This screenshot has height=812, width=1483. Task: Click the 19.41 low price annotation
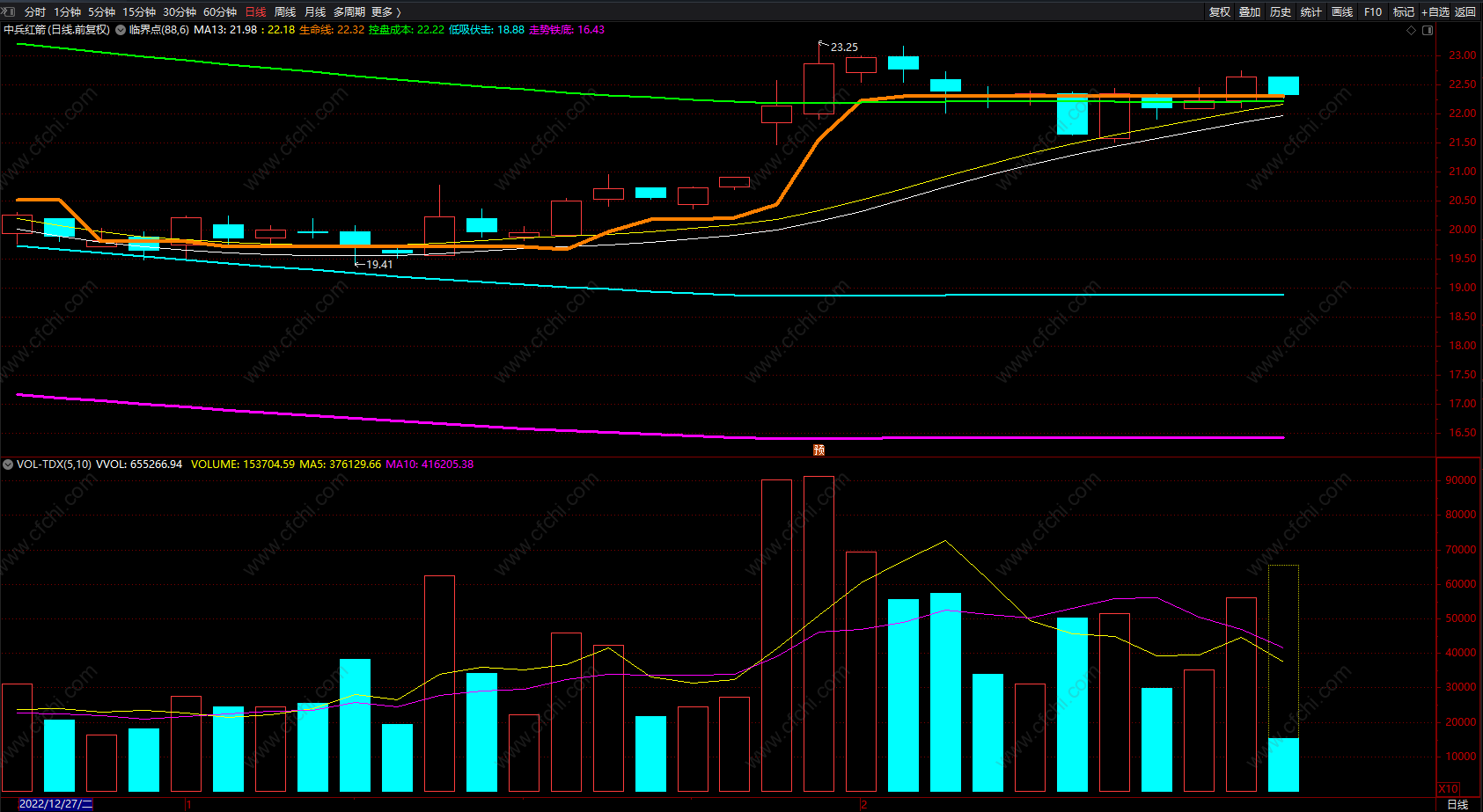[x=380, y=265]
